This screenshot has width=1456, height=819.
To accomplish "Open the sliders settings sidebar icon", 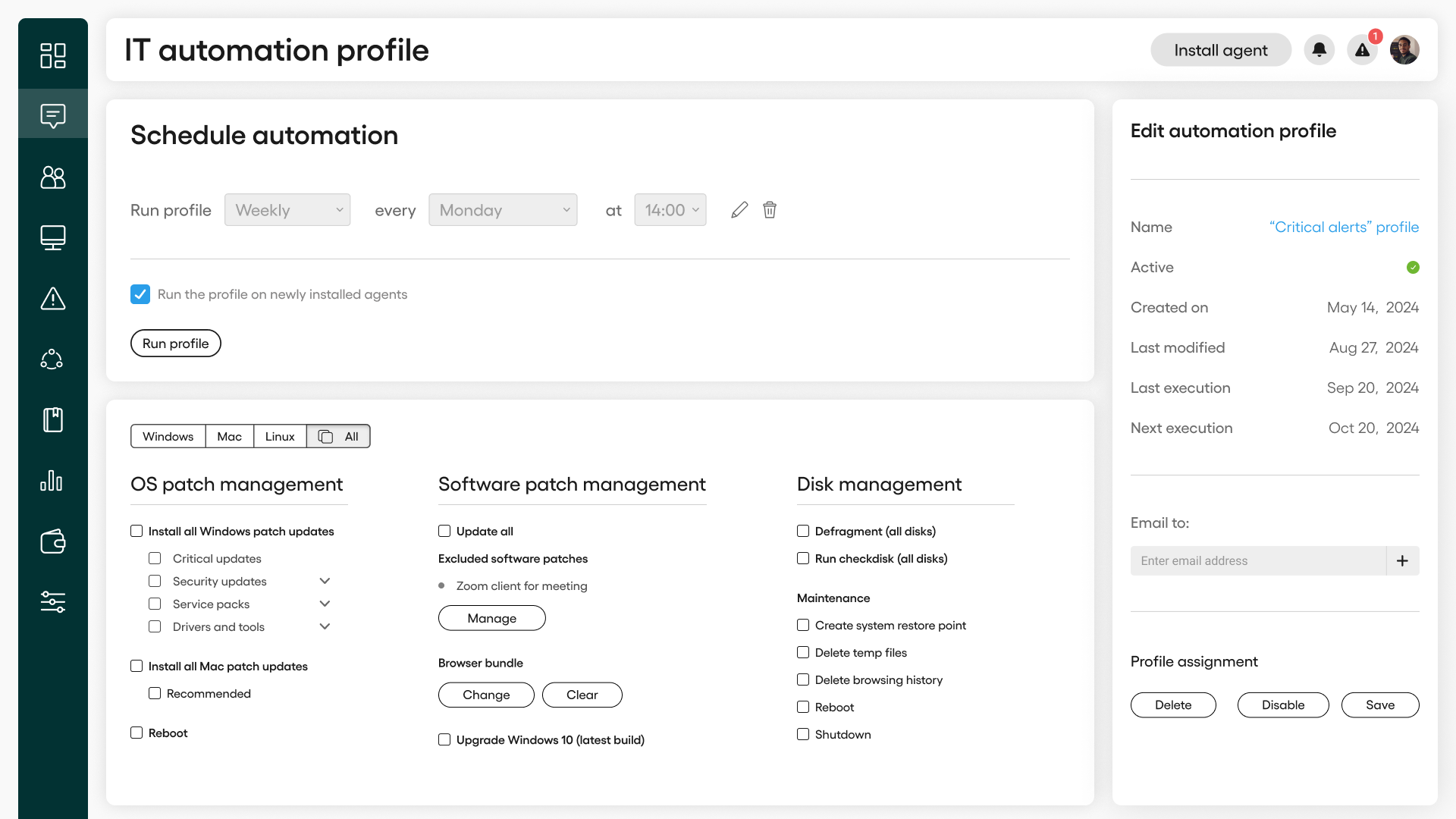I will pos(53,602).
